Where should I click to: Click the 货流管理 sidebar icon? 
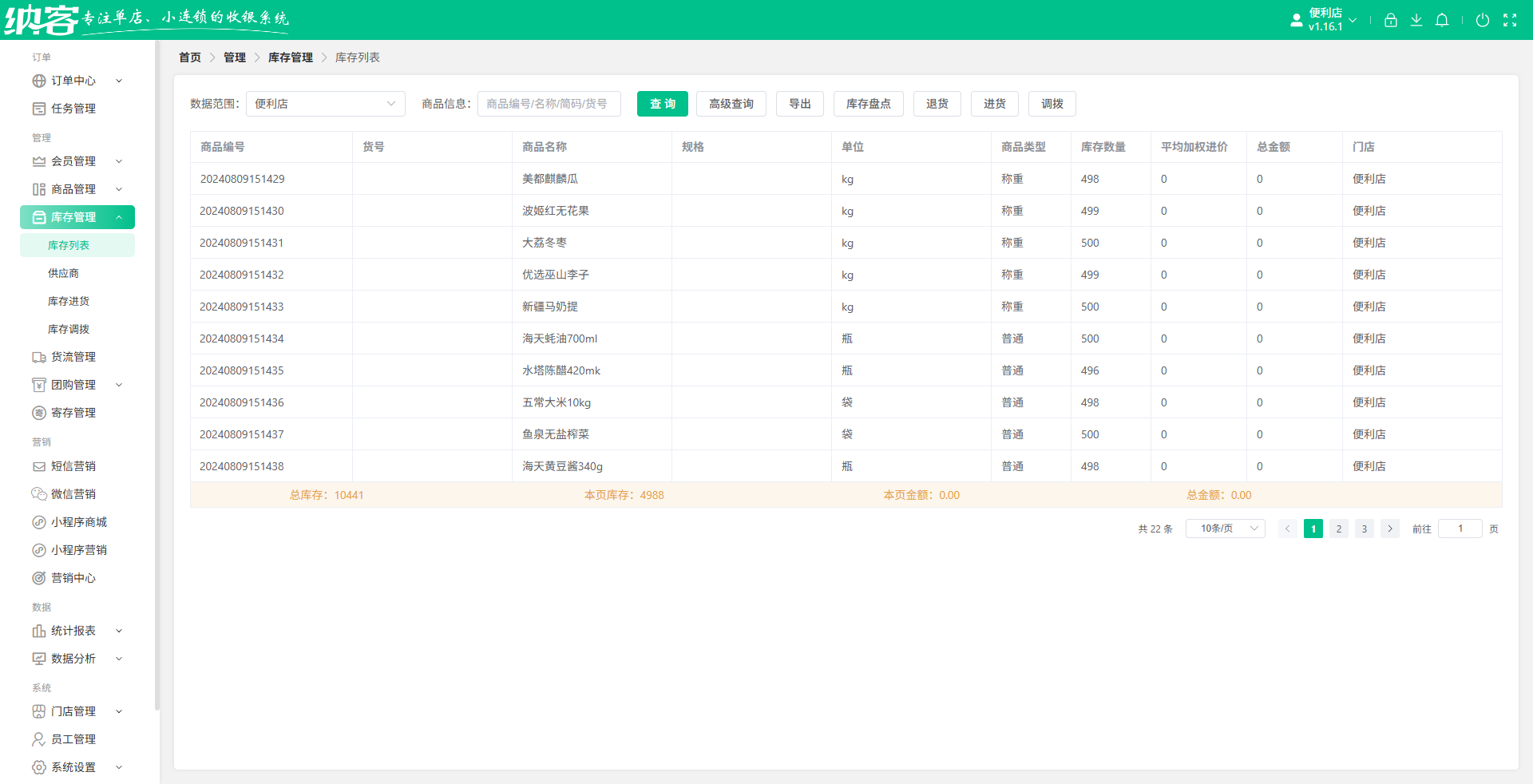38,357
